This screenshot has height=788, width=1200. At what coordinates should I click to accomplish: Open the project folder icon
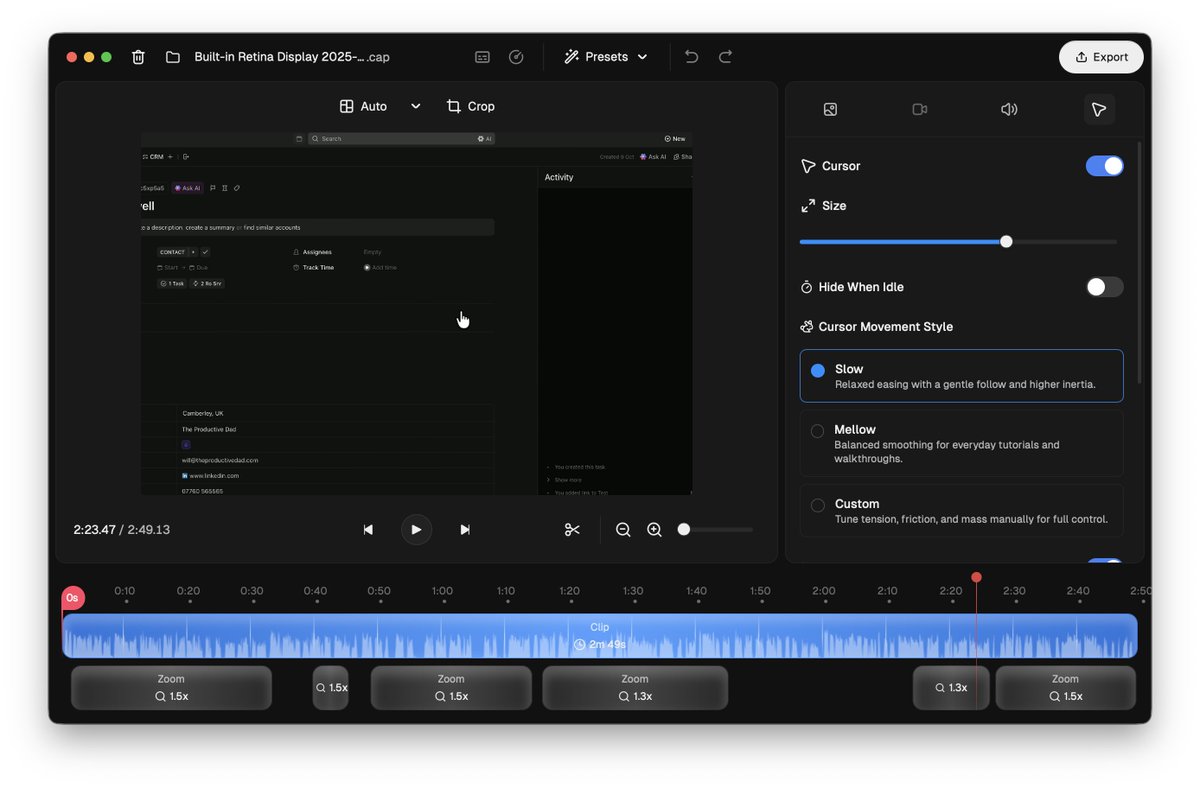pyautogui.click(x=173, y=57)
